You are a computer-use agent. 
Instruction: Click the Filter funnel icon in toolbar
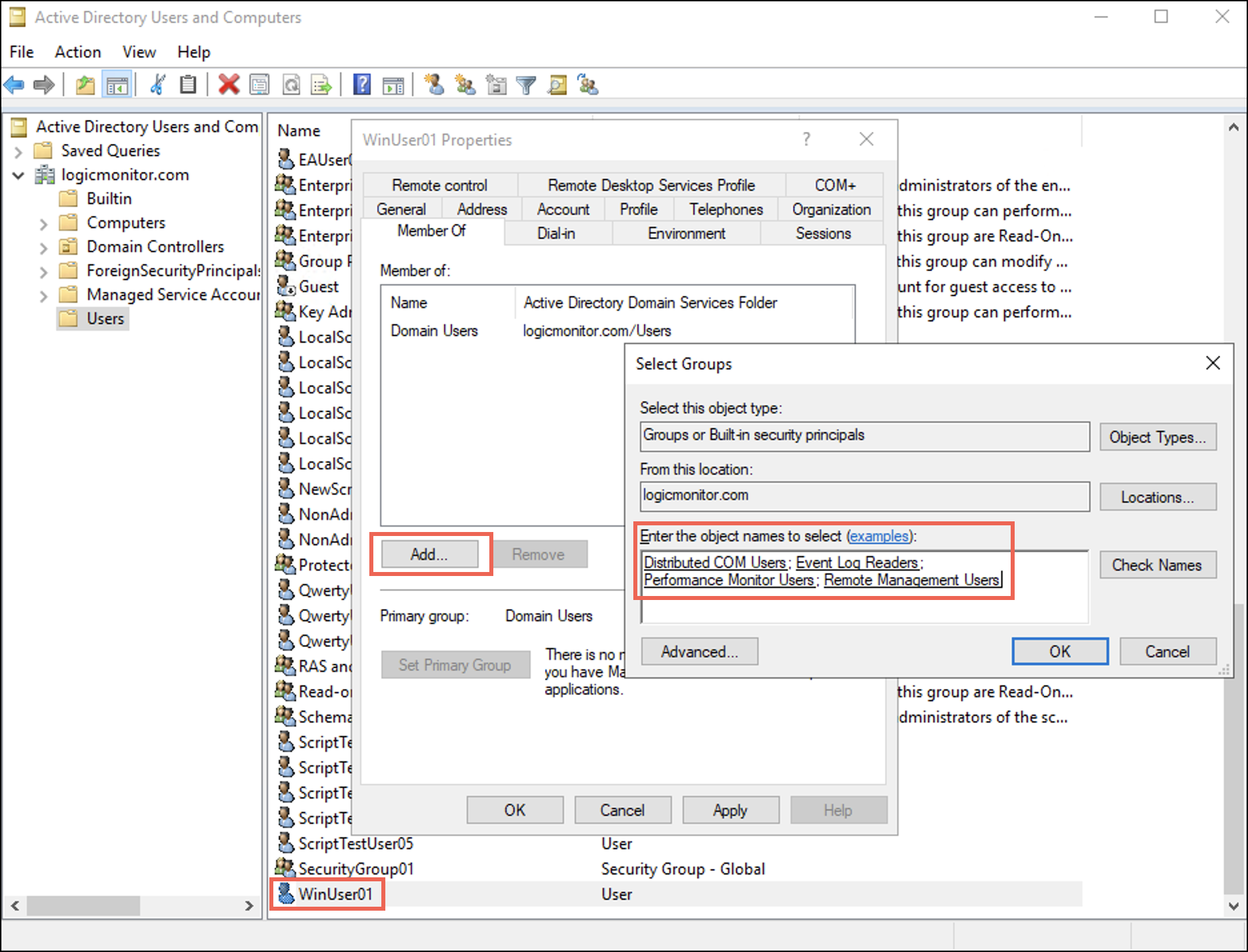(x=526, y=85)
